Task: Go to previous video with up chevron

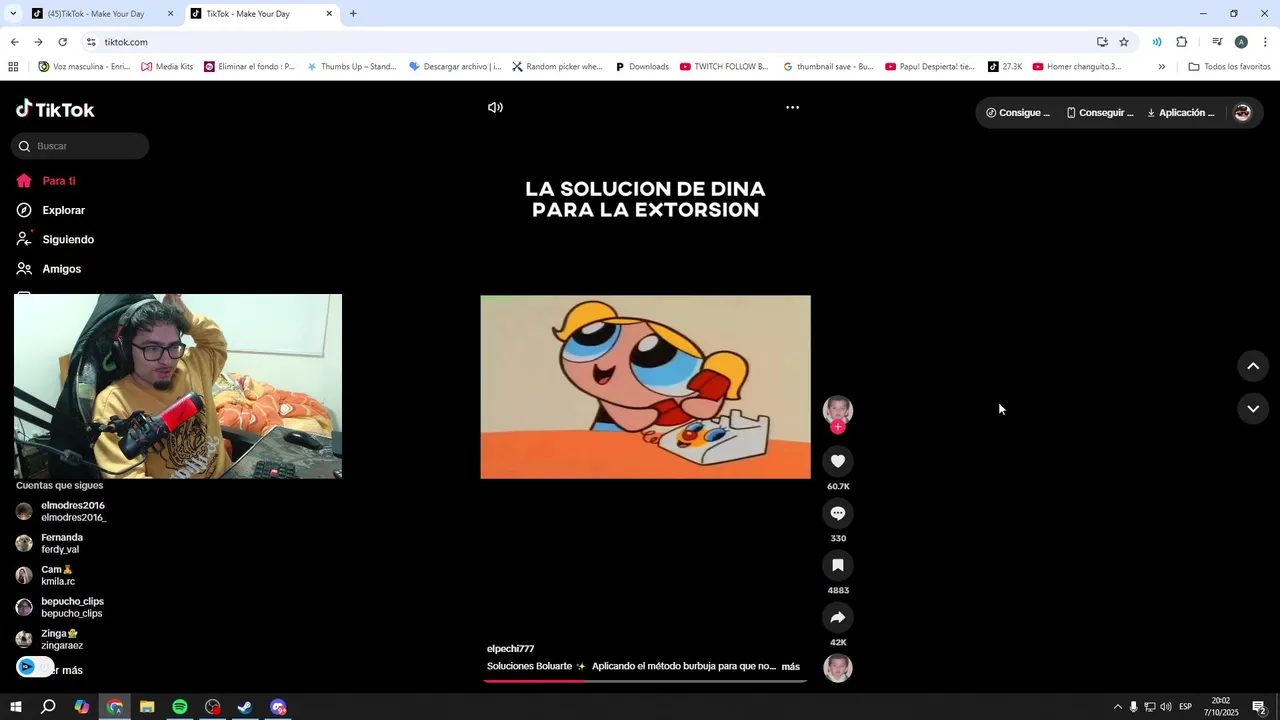Action: (1253, 366)
